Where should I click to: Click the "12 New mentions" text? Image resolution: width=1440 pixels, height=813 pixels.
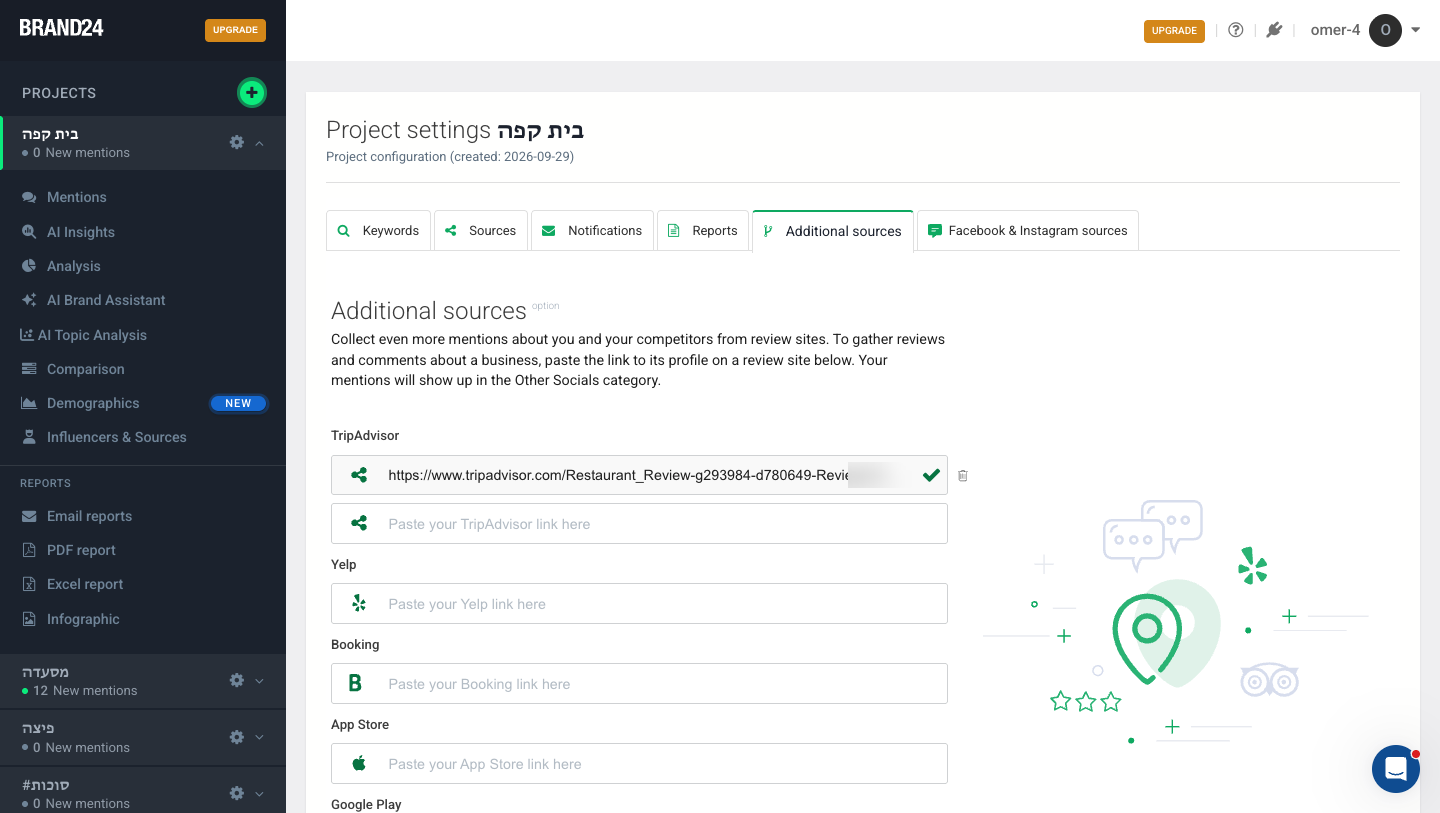point(85,691)
